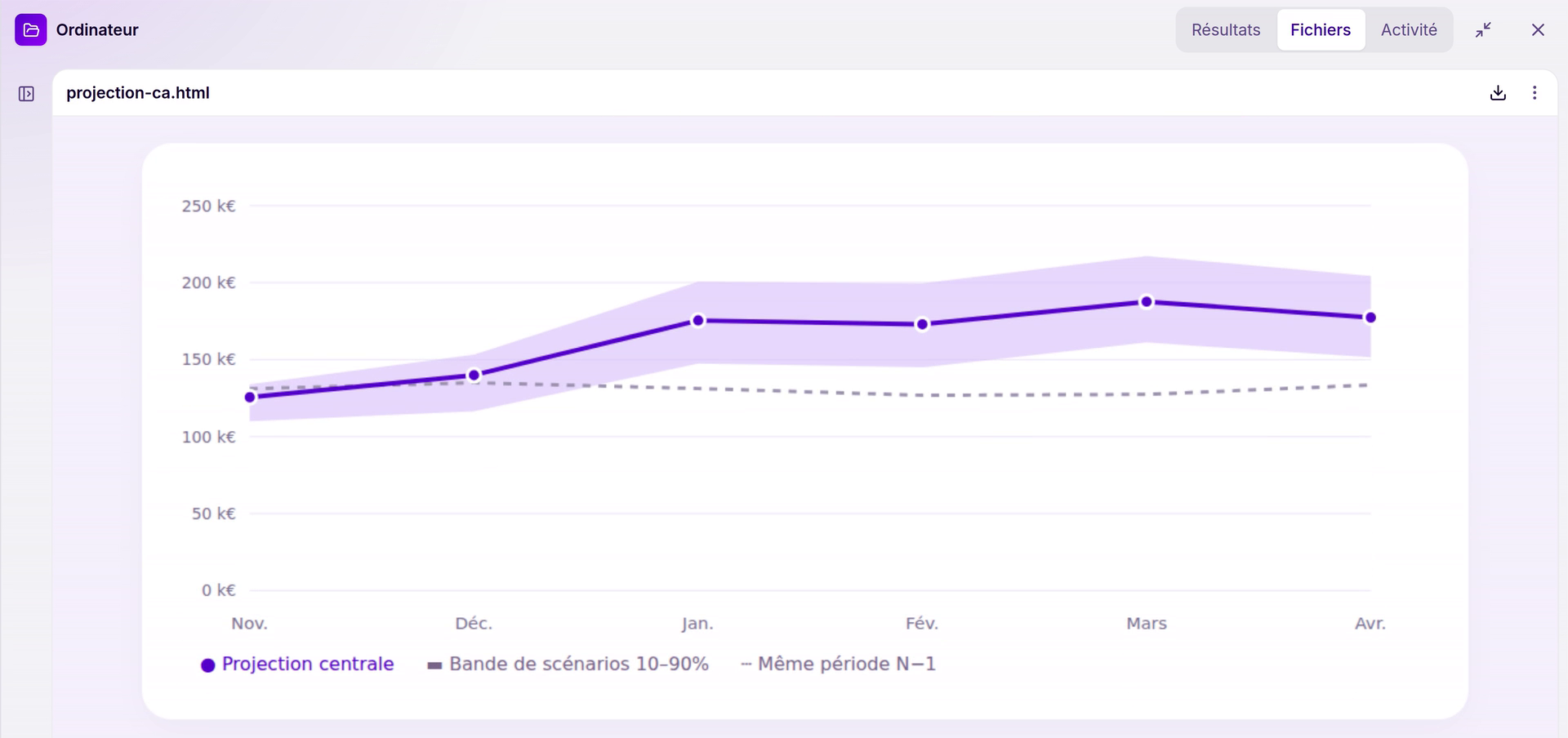1568x738 pixels.
Task: Click the purple Projection centrale legend dot
Action: point(208,665)
